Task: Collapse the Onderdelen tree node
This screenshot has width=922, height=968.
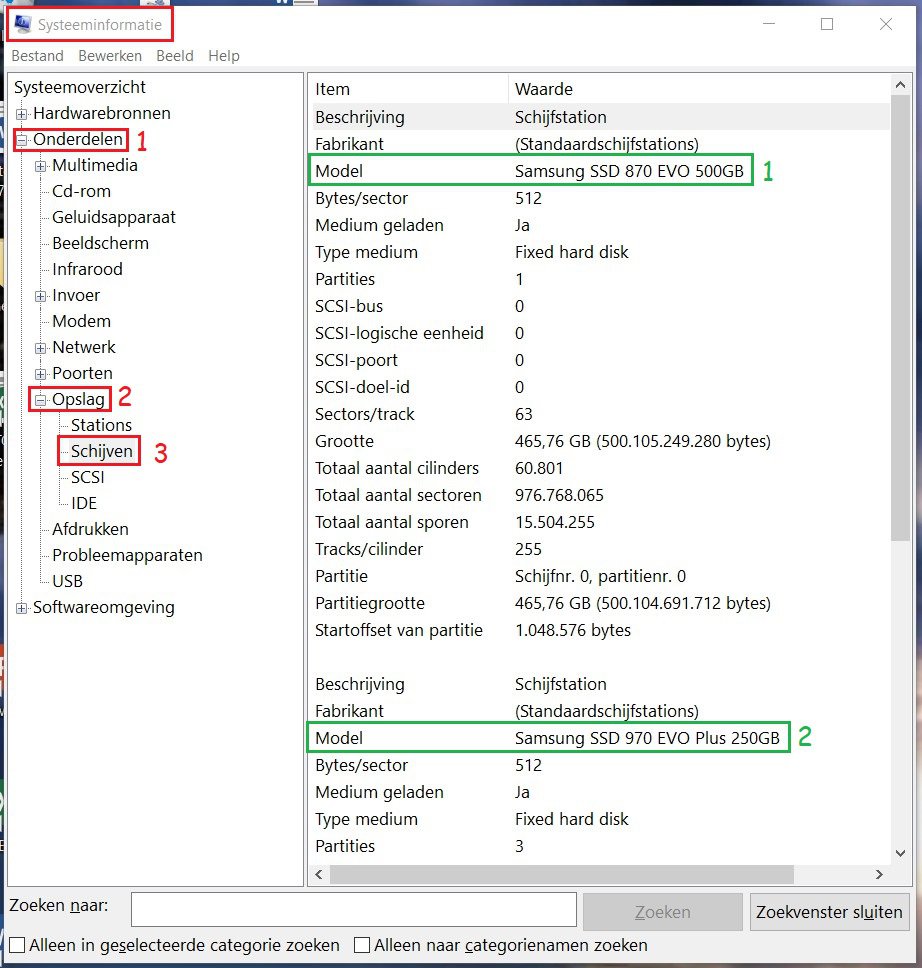Action: (22, 140)
